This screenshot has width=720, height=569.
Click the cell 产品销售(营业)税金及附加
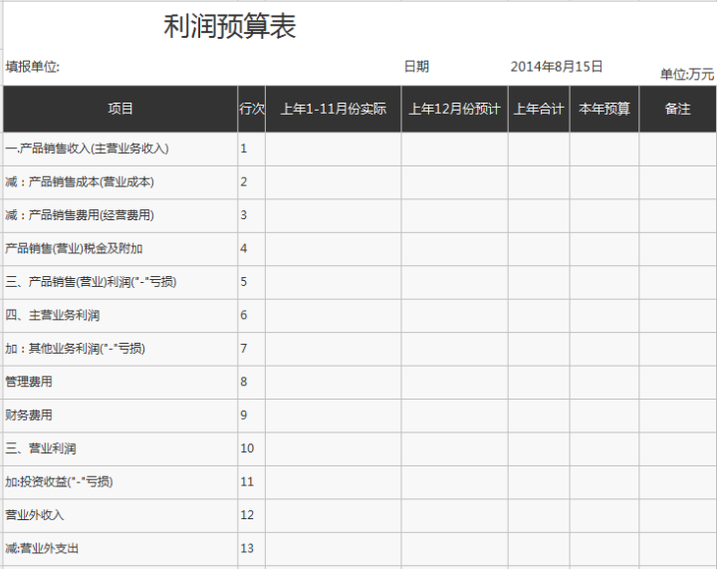120,249
